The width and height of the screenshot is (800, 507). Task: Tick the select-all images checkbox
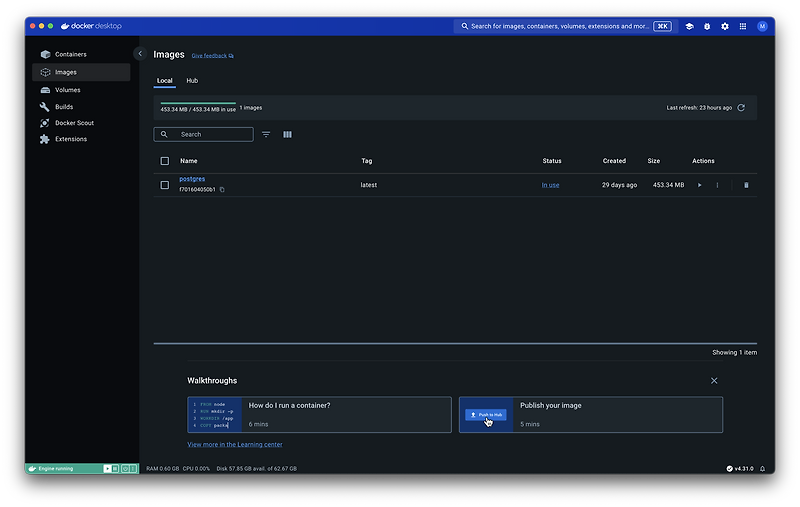point(164,161)
